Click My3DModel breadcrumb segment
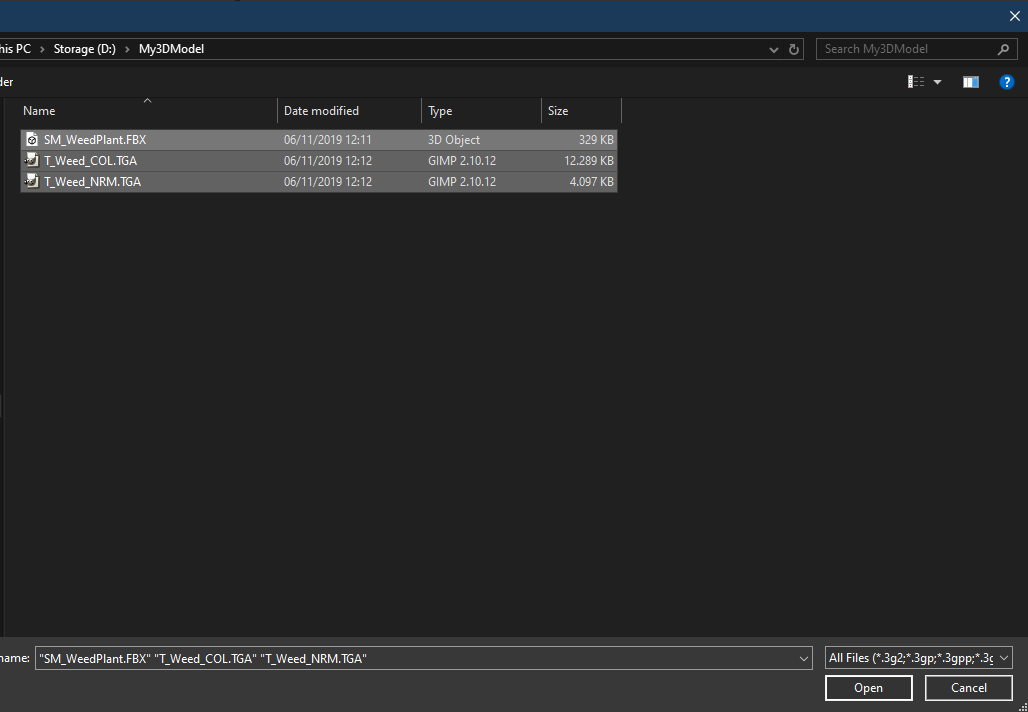Image resolution: width=1028 pixels, height=712 pixels. point(171,49)
